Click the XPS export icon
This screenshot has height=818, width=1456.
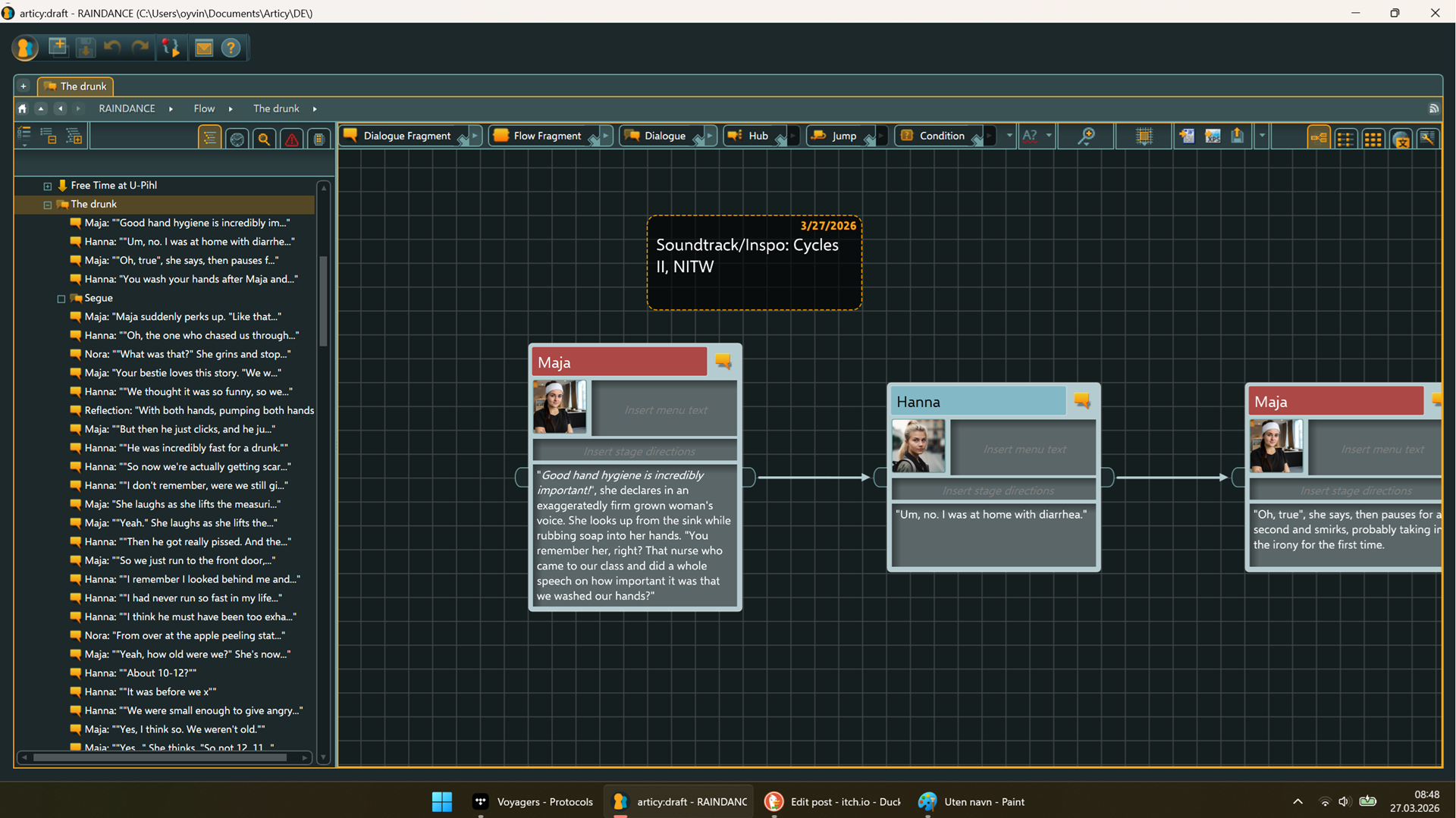click(1213, 136)
